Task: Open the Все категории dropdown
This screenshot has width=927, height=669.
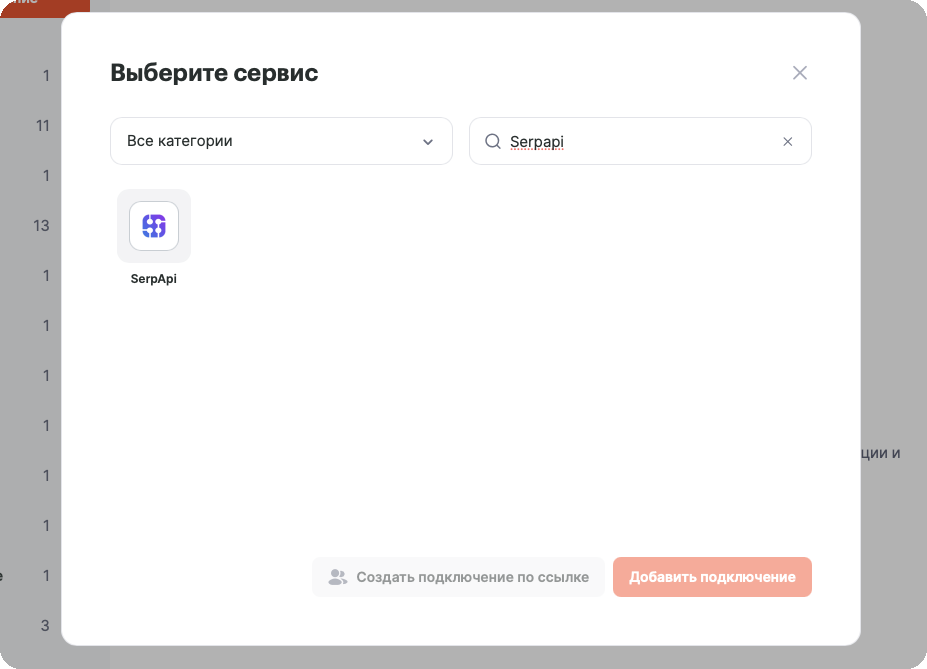Action: pos(281,141)
